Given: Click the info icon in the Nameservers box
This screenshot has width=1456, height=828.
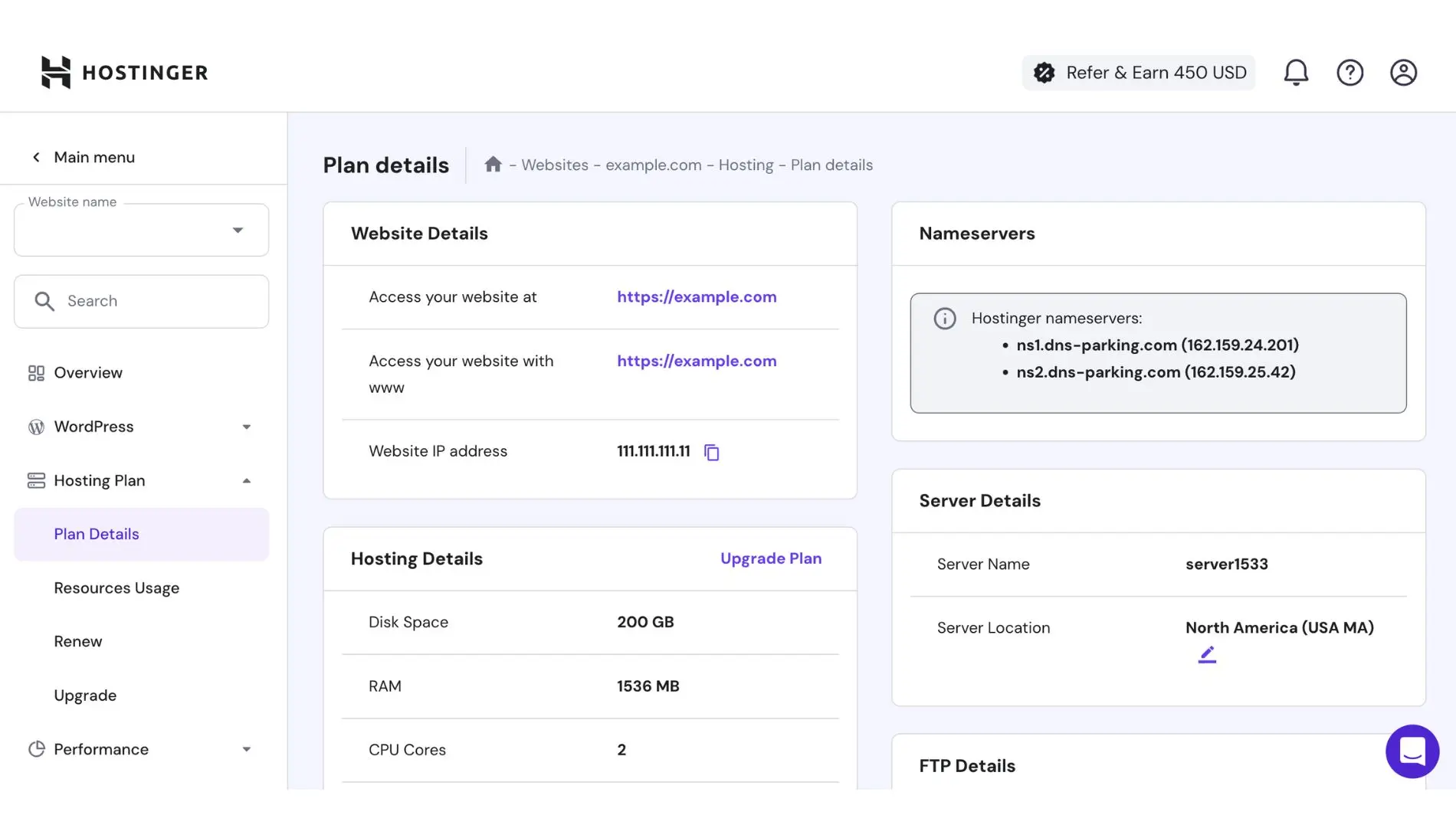Looking at the screenshot, I should coord(945,319).
